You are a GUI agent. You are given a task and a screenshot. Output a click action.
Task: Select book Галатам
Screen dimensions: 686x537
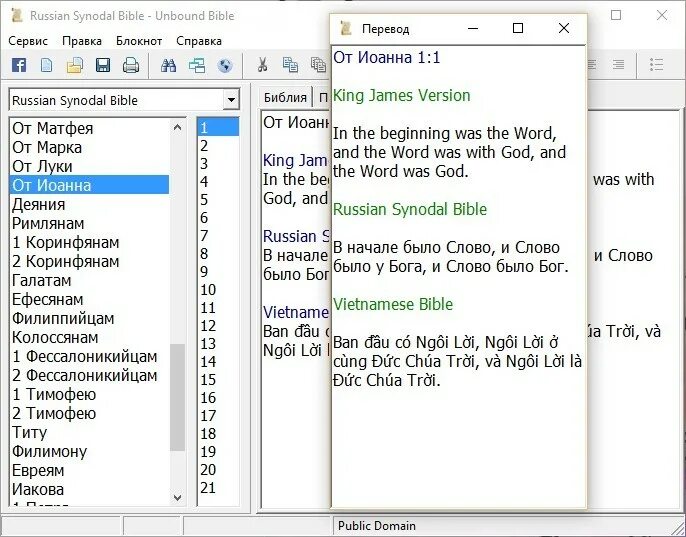tap(89, 280)
